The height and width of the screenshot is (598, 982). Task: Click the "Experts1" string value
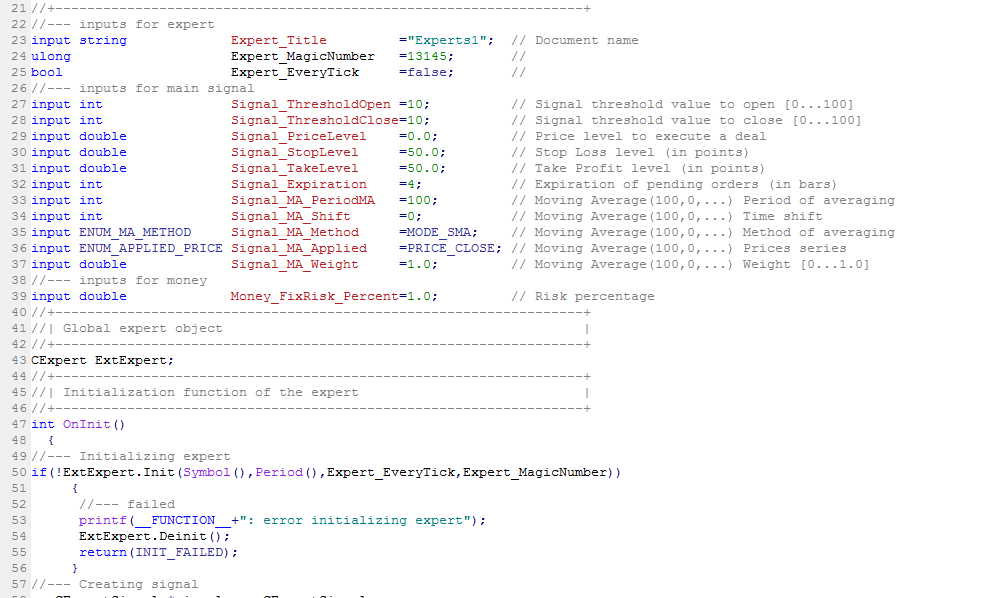click(x=447, y=40)
